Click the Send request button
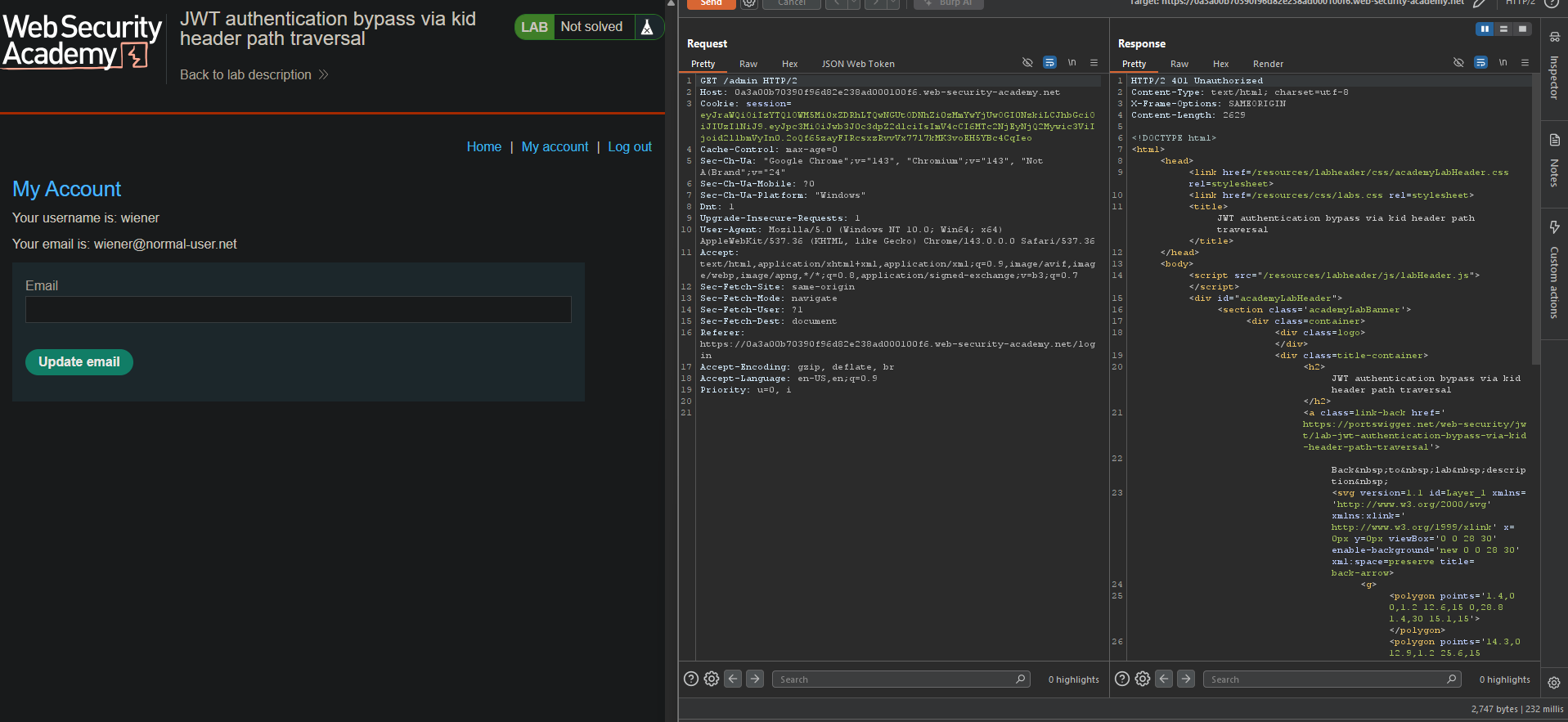Screen dimensions: 1568x722 click(711, 3)
